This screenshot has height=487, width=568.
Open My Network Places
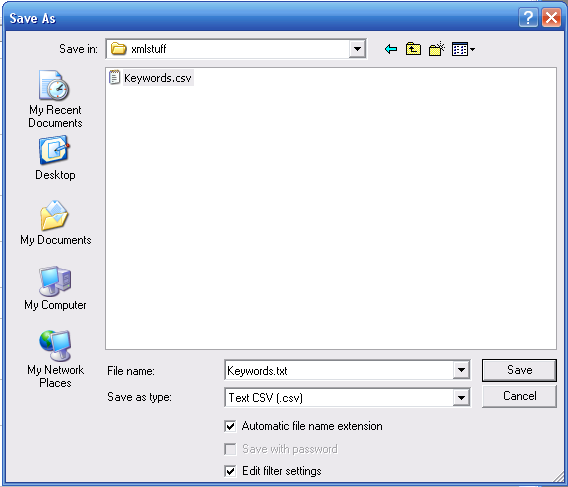tap(55, 359)
